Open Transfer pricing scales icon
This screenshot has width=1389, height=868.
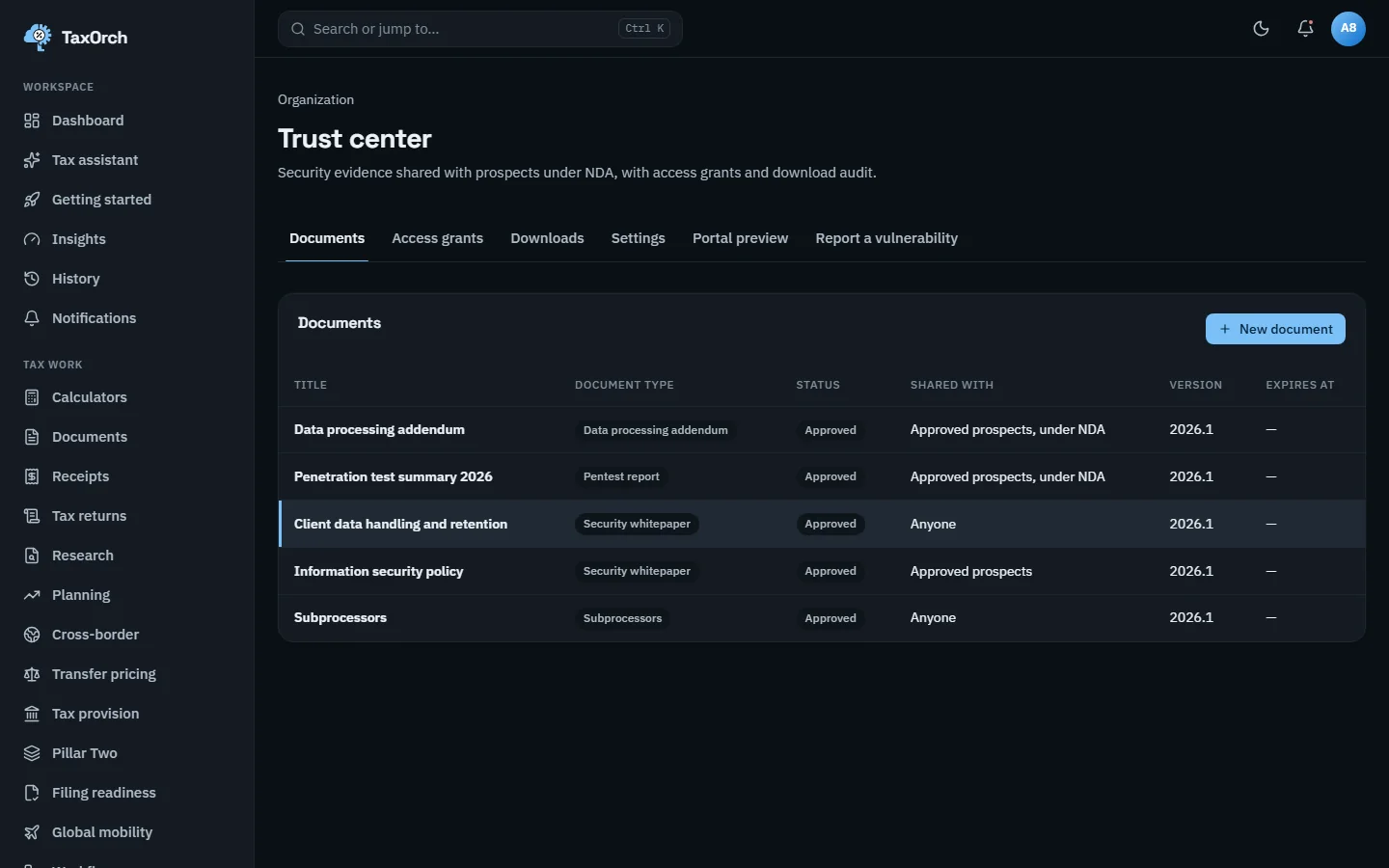32,674
